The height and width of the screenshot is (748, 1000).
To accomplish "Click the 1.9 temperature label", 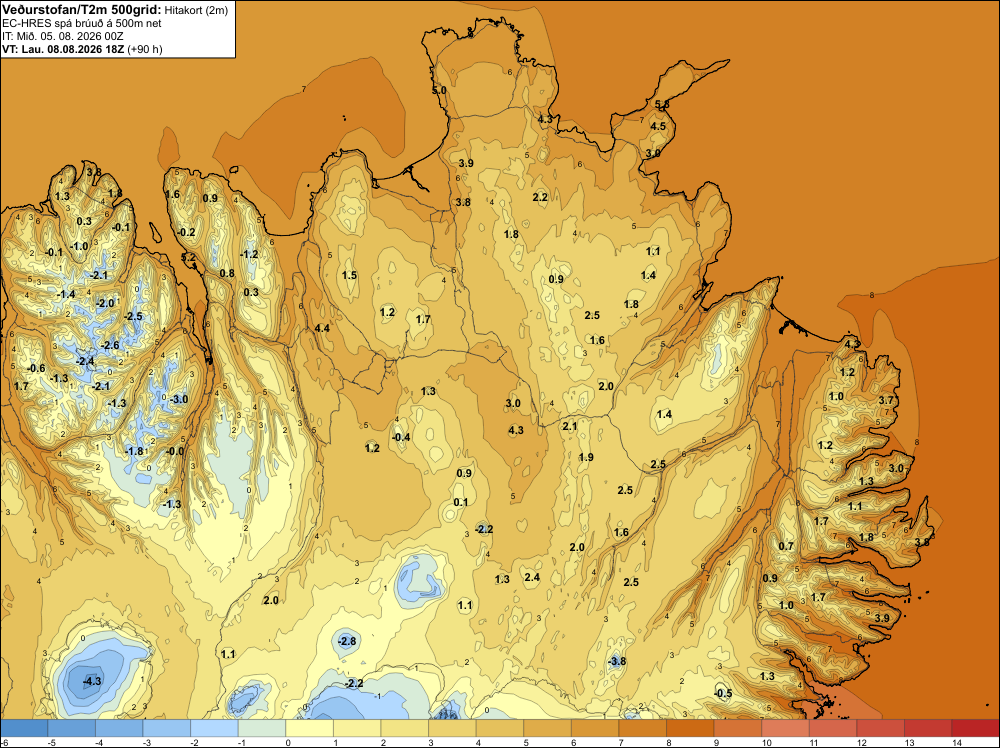I will tap(586, 457).
